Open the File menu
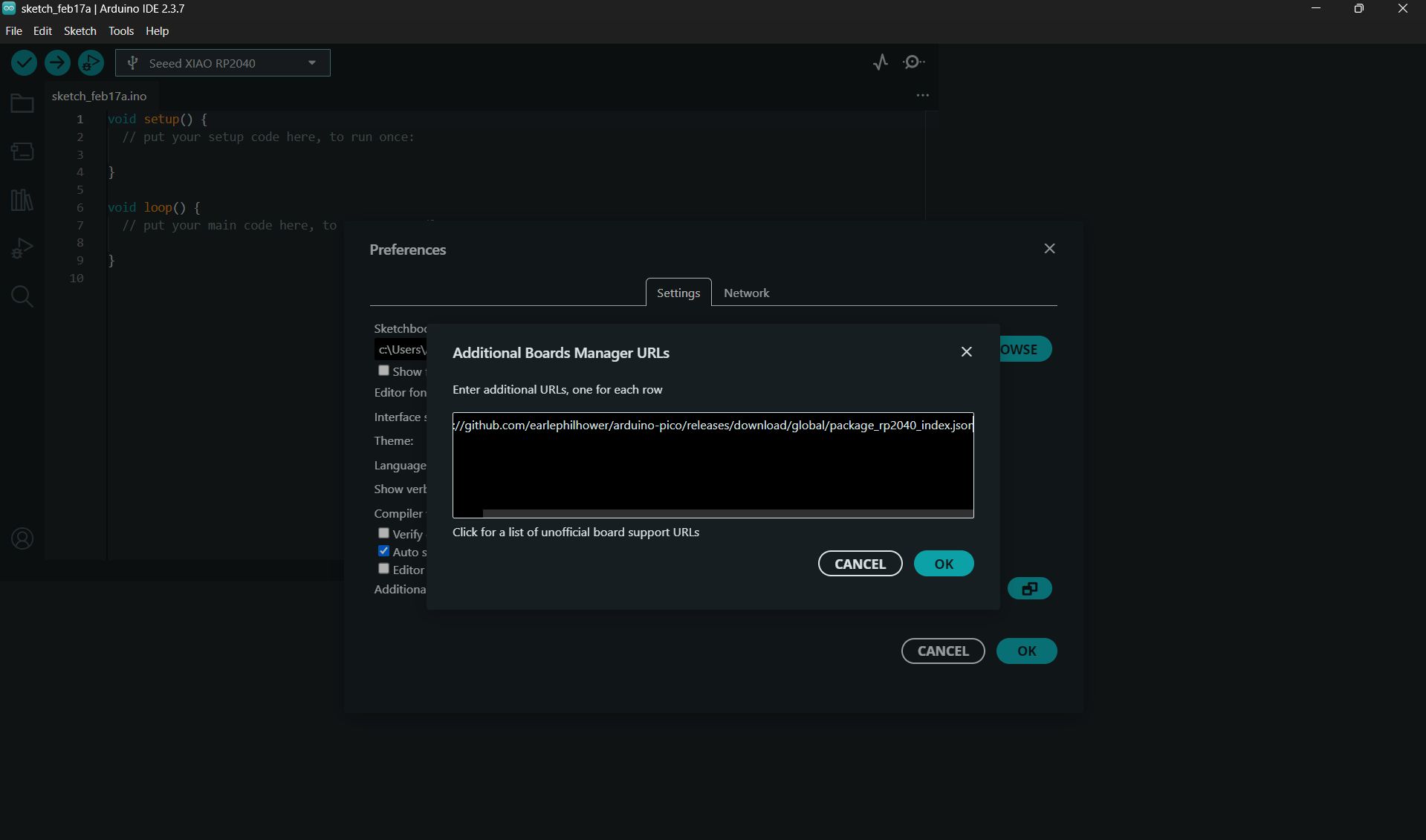Image resolution: width=1426 pixels, height=840 pixels. (x=13, y=31)
